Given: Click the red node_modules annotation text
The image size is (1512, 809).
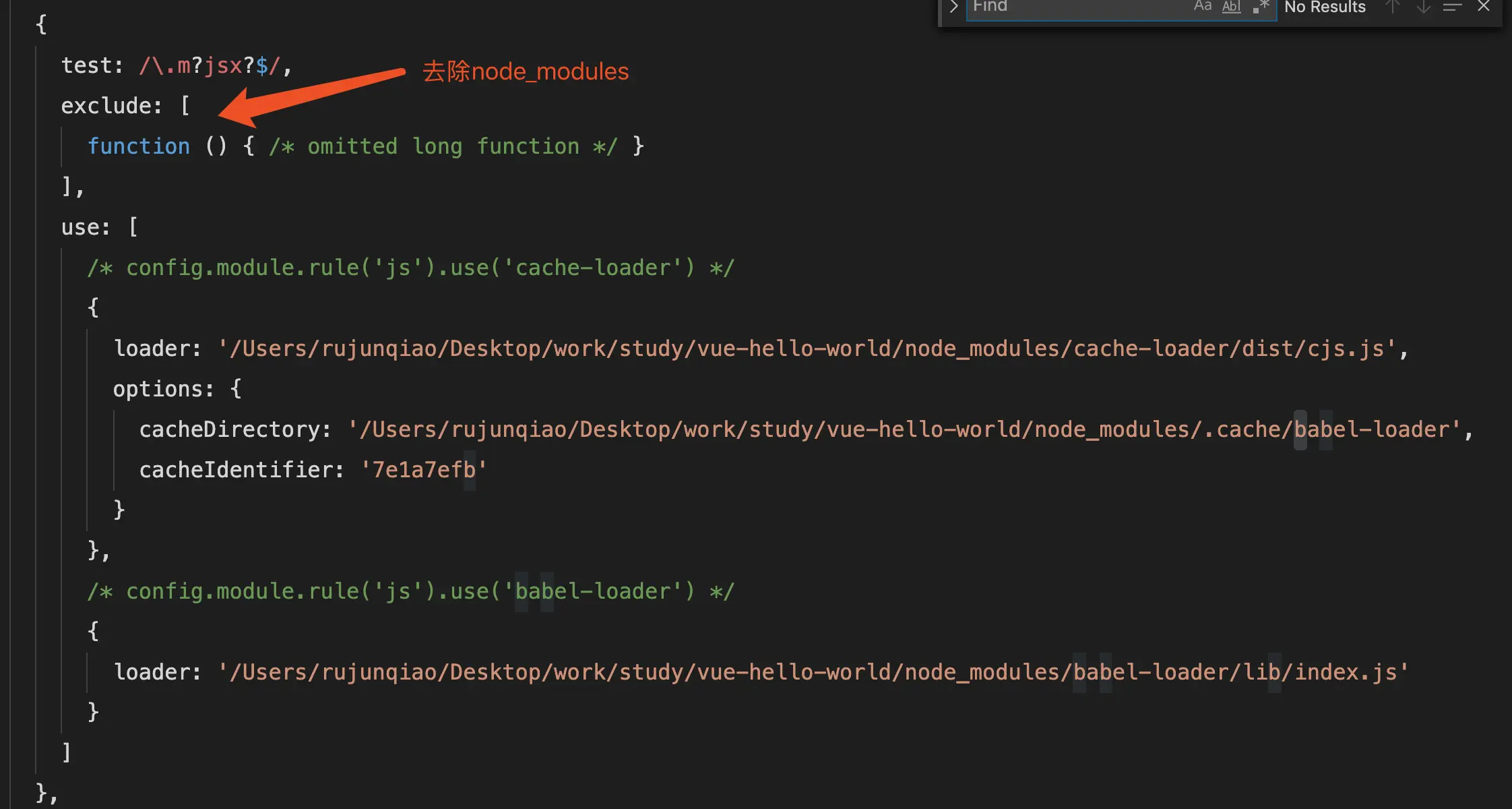Looking at the screenshot, I should click(526, 71).
